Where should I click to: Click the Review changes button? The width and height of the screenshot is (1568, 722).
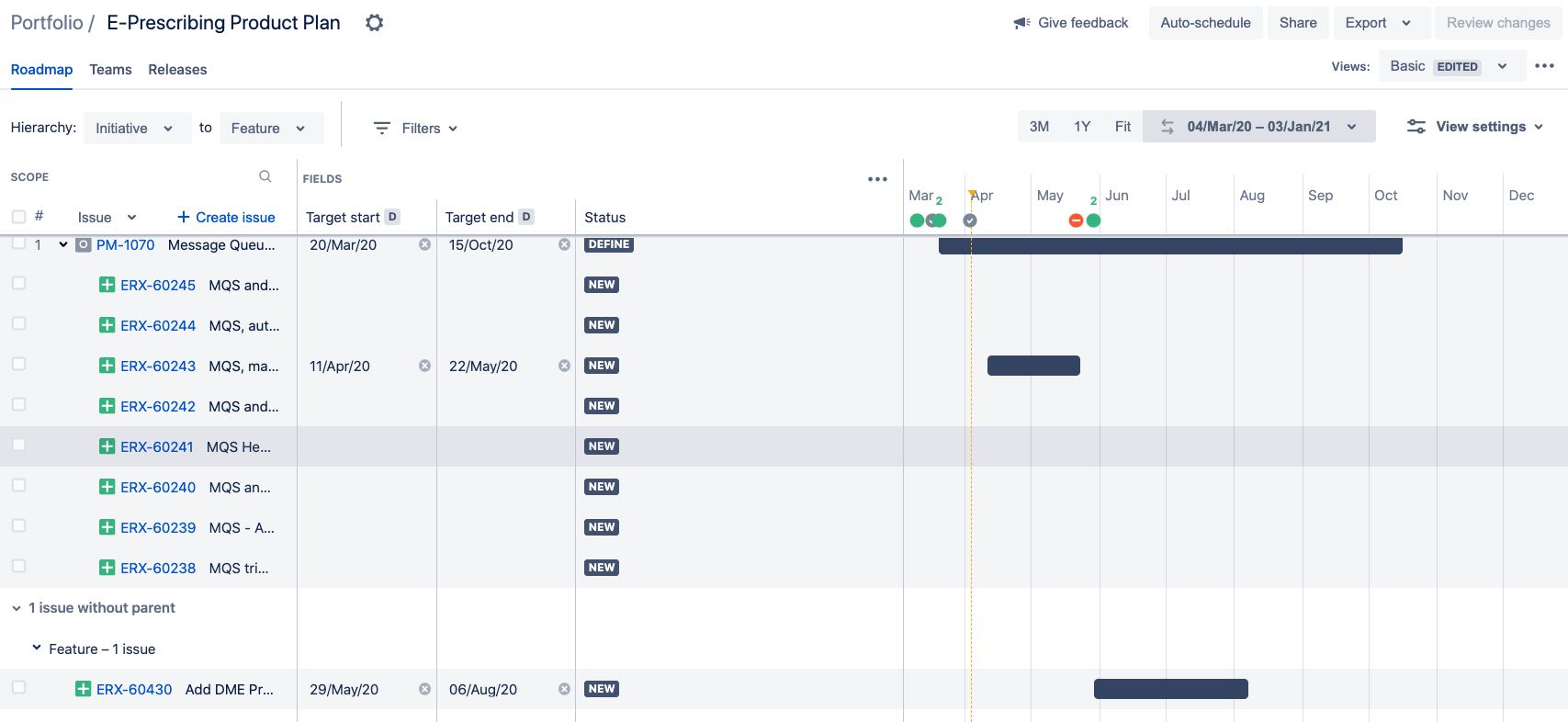1498,23
